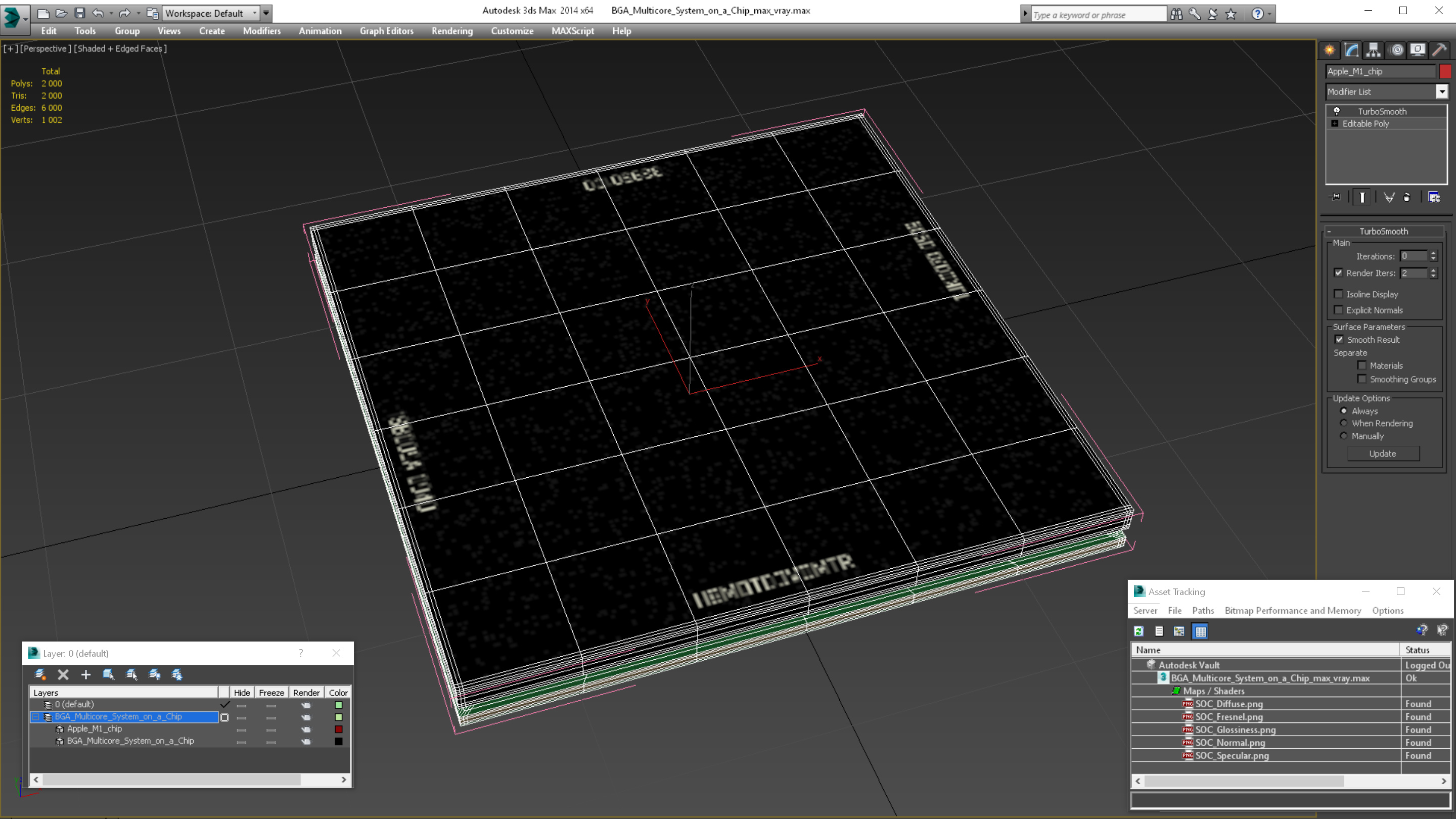Screen dimensions: 1456x819
Task: Remove modifier from stack icon
Action: coord(1407,197)
